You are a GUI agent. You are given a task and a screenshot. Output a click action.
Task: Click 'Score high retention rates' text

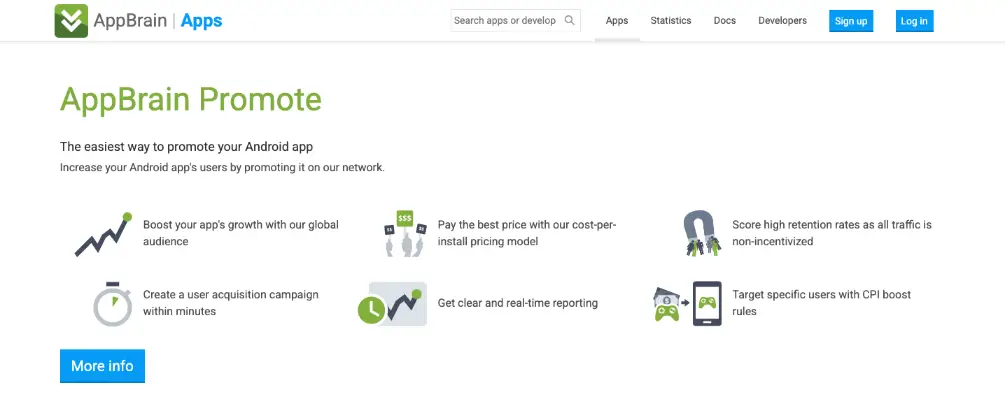(x=832, y=233)
